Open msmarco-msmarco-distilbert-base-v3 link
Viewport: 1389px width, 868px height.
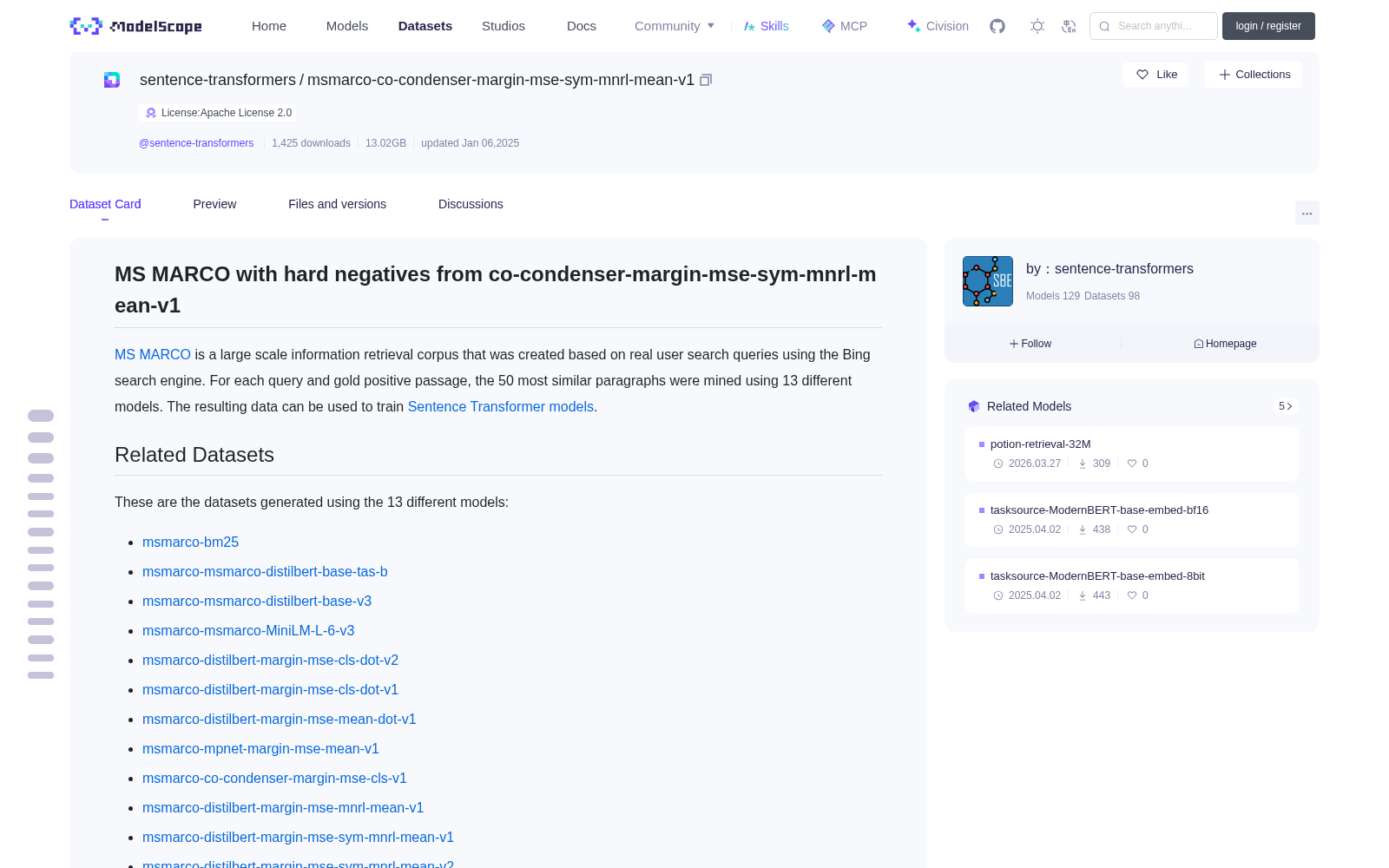[x=257, y=601]
